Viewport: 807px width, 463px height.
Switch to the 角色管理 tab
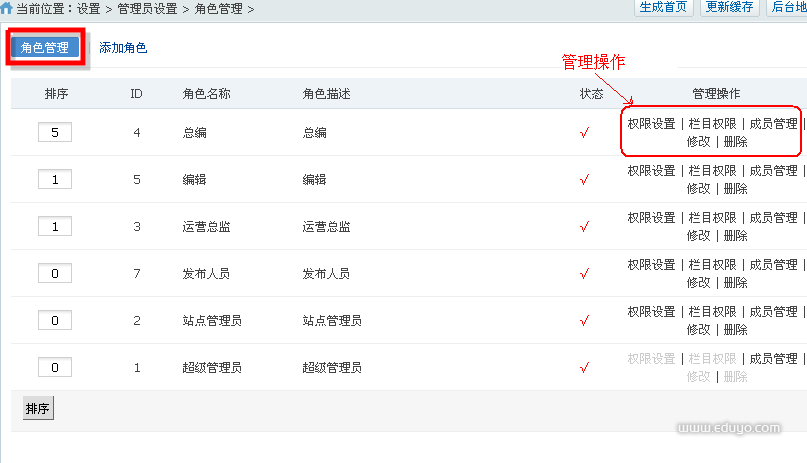pyautogui.click(x=44, y=48)
